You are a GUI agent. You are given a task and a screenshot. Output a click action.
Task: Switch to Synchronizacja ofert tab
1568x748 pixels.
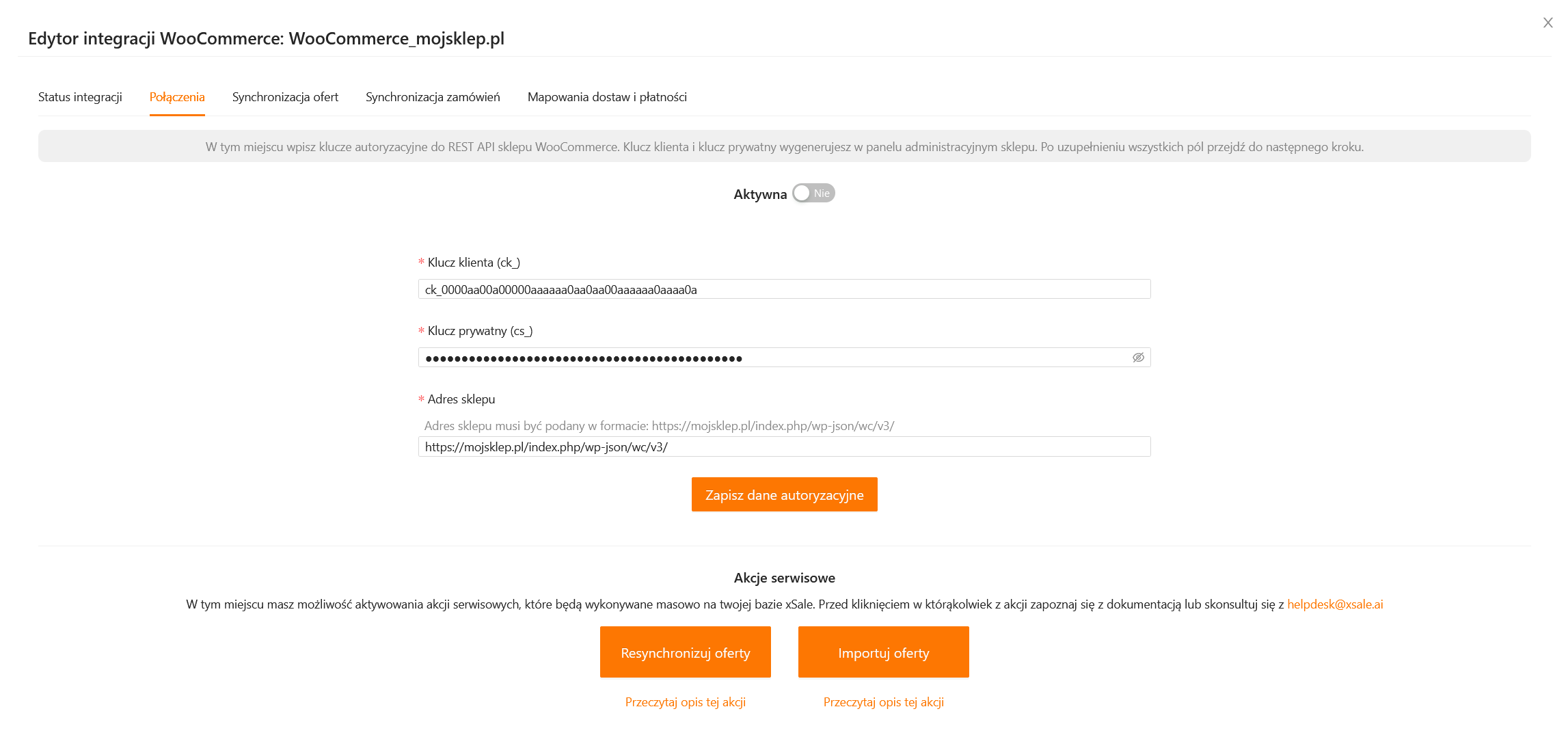tap(285, 97)
